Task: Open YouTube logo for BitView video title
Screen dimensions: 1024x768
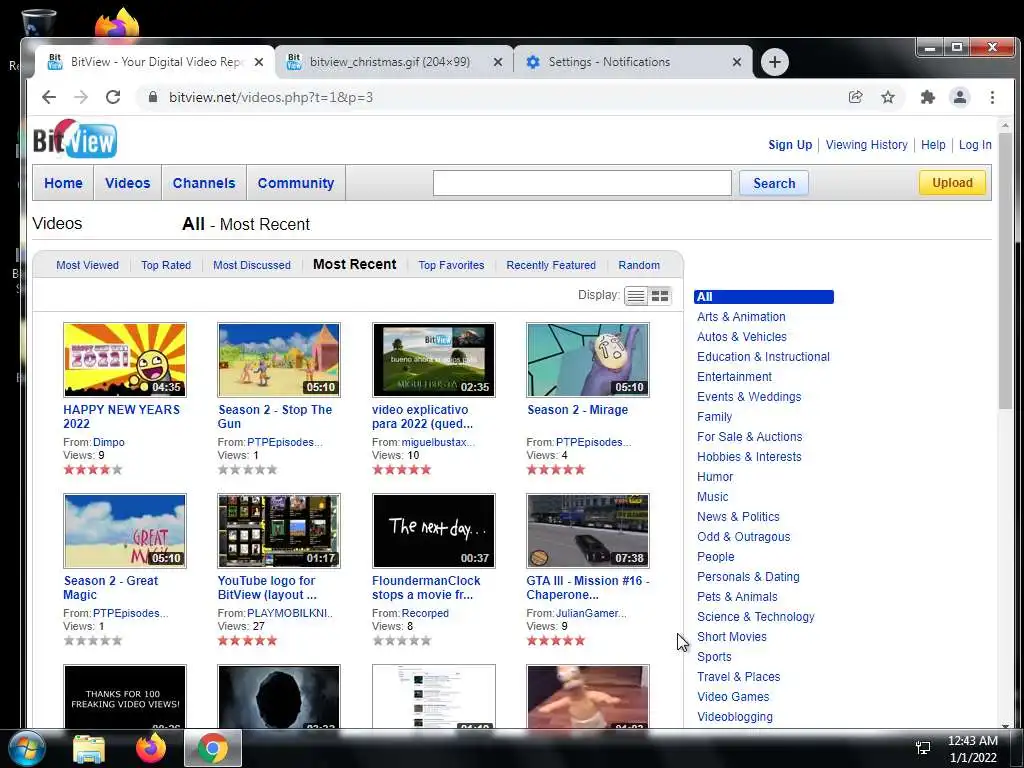Action: tap(267, 588)
